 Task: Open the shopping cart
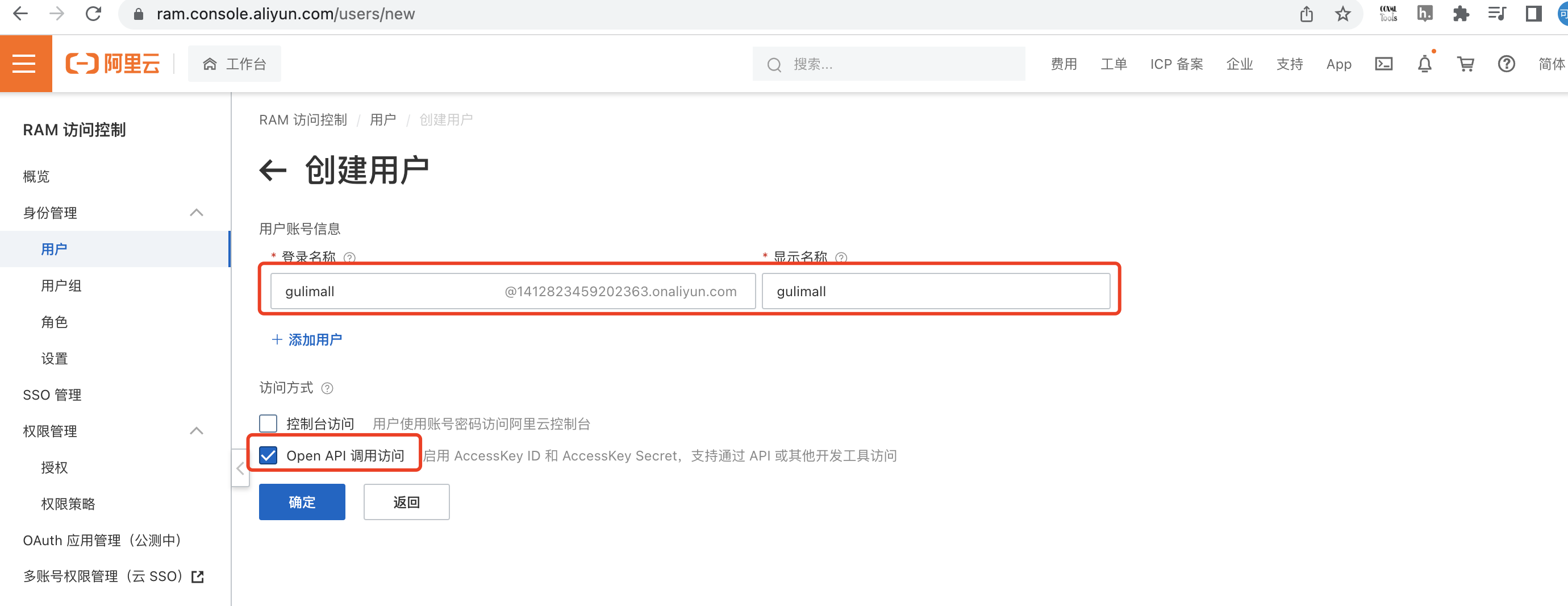1465,64
